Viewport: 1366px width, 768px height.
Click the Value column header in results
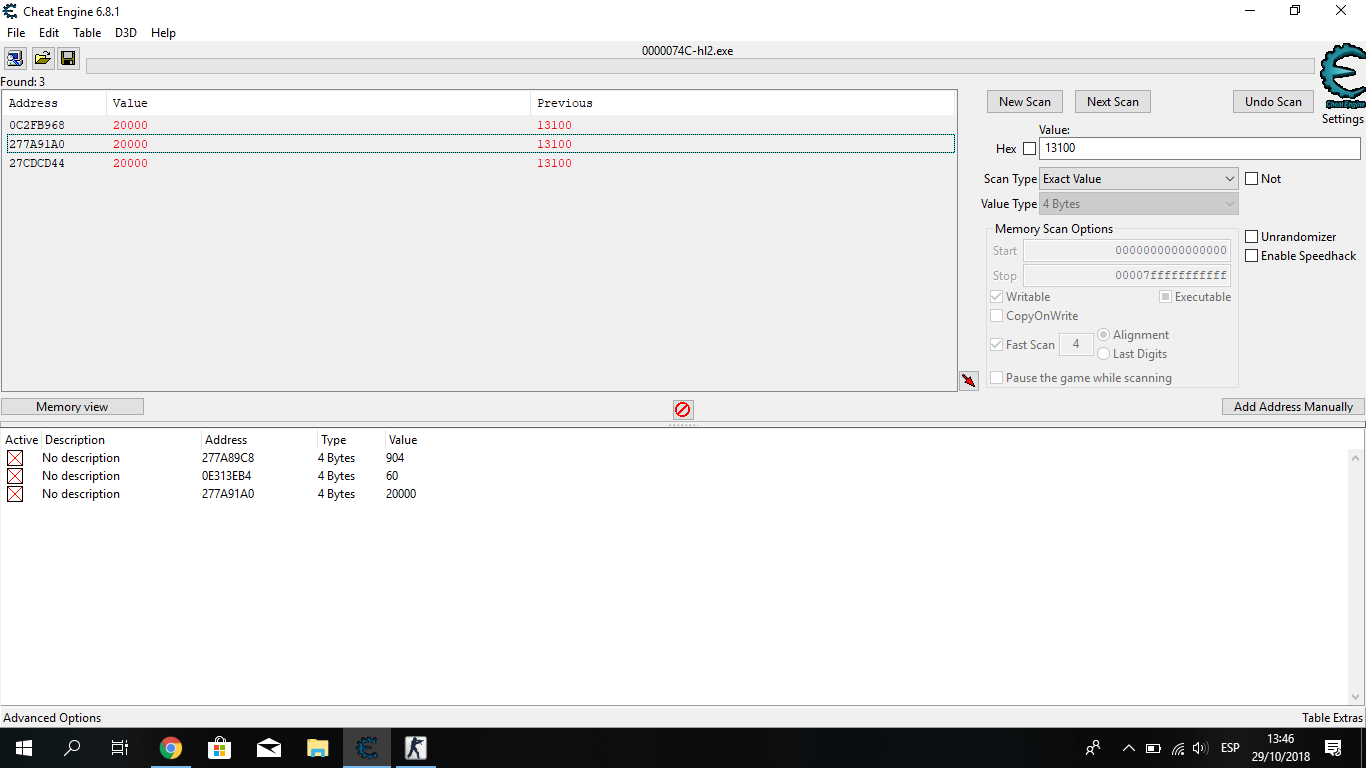(x=318, y=103)
